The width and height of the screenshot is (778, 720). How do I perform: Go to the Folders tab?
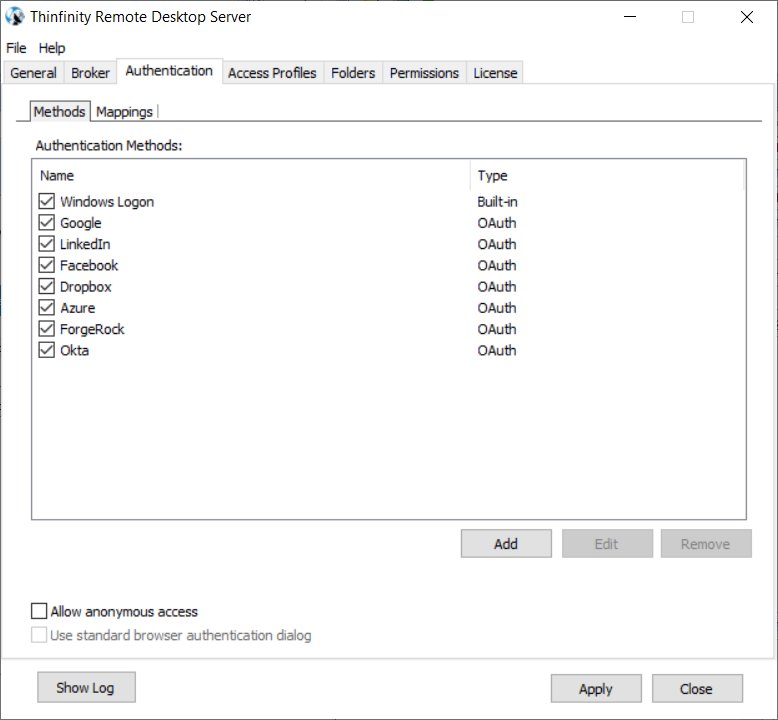click(x=353, y=73)
